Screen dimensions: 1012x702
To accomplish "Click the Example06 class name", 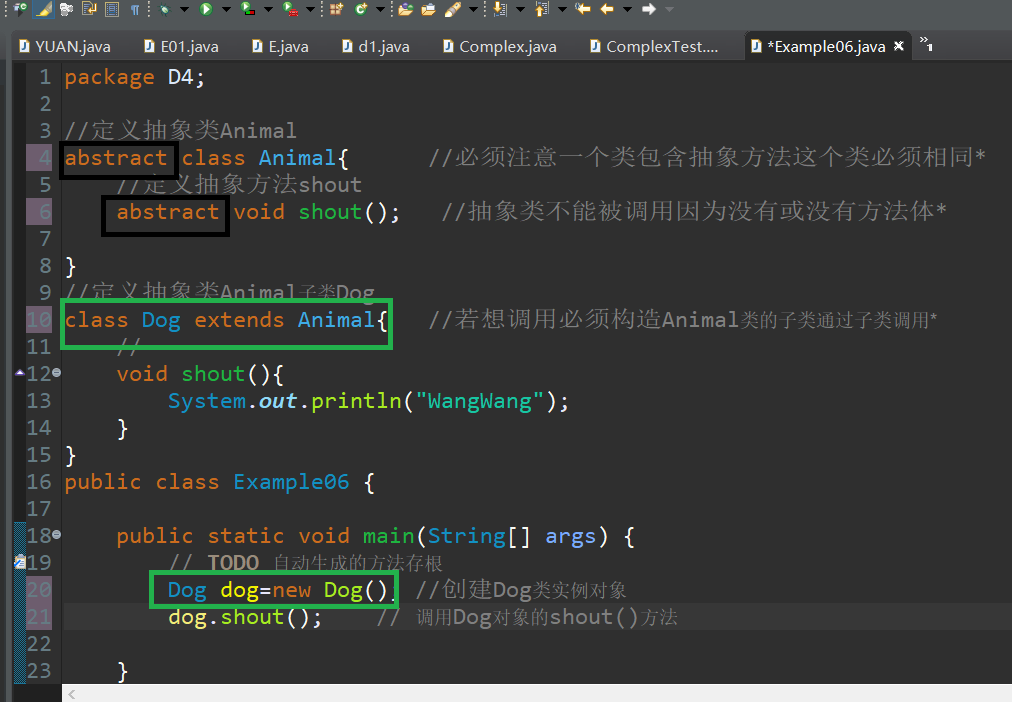I will click(291, 482).
